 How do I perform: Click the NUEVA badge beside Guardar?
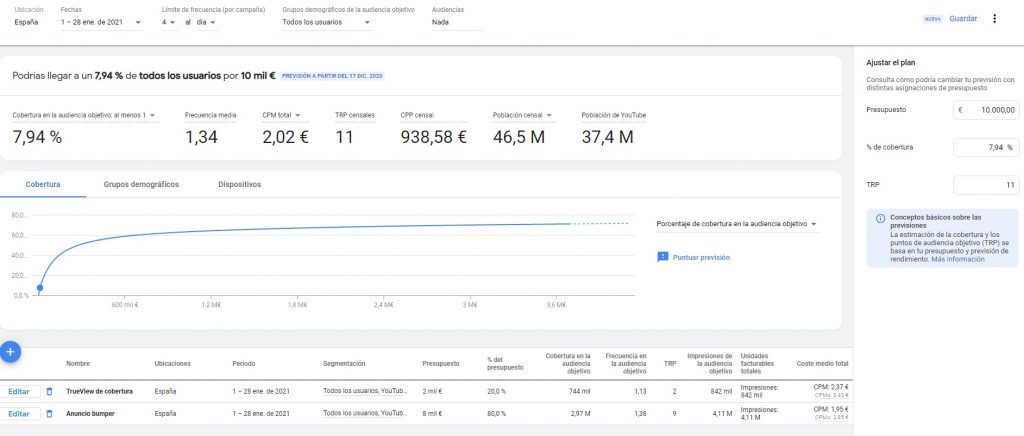(933, 19)
